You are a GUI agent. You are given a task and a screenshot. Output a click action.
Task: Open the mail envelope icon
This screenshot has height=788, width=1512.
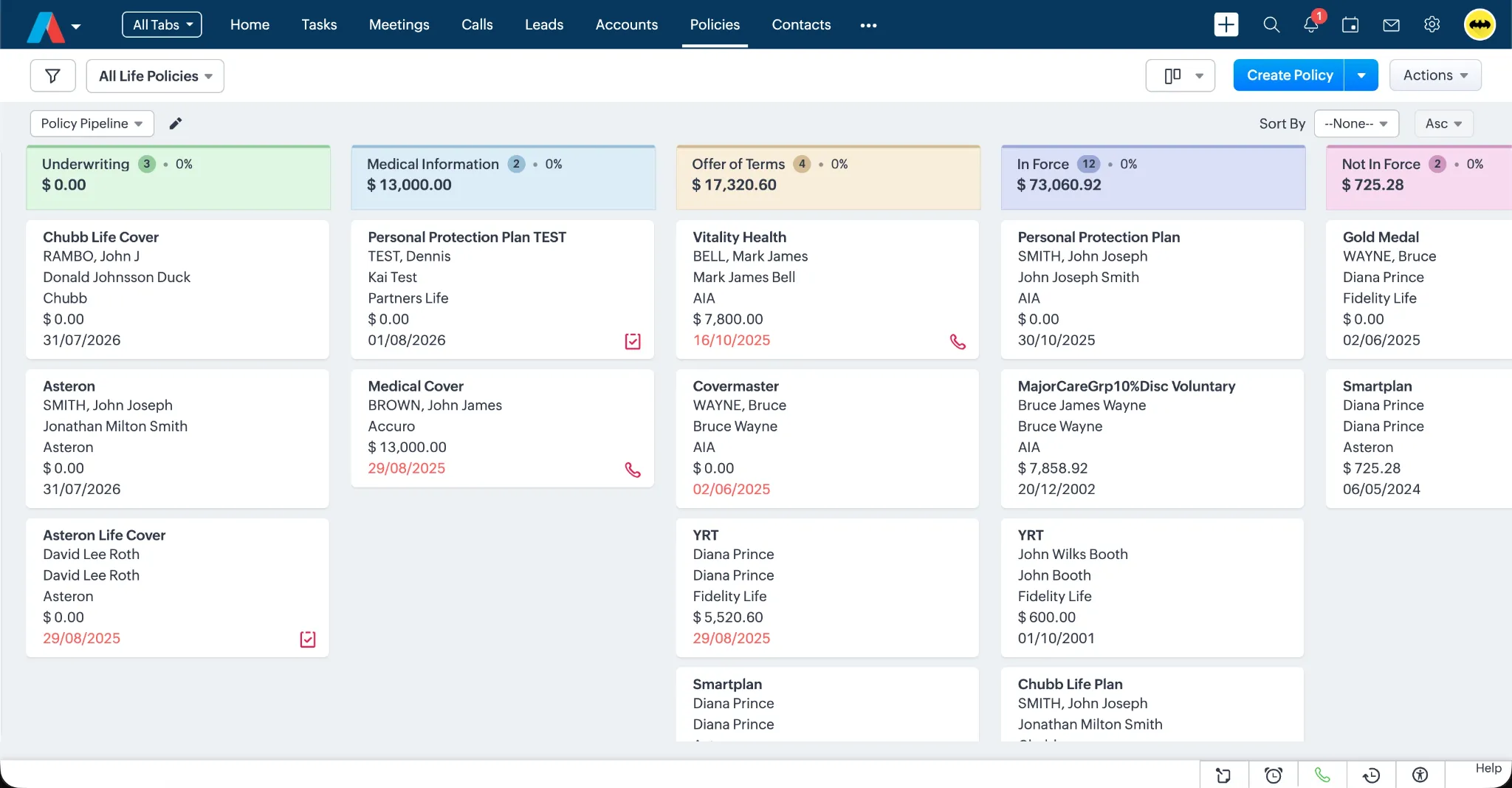pos(1391,25)
